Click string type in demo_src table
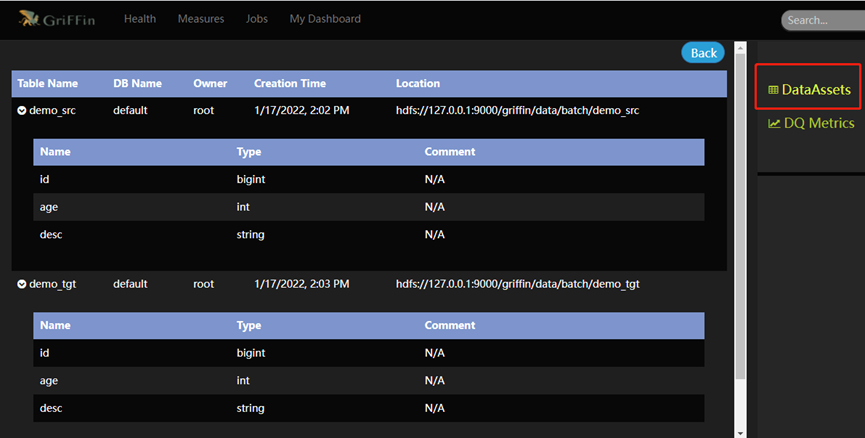 [250, 234]
